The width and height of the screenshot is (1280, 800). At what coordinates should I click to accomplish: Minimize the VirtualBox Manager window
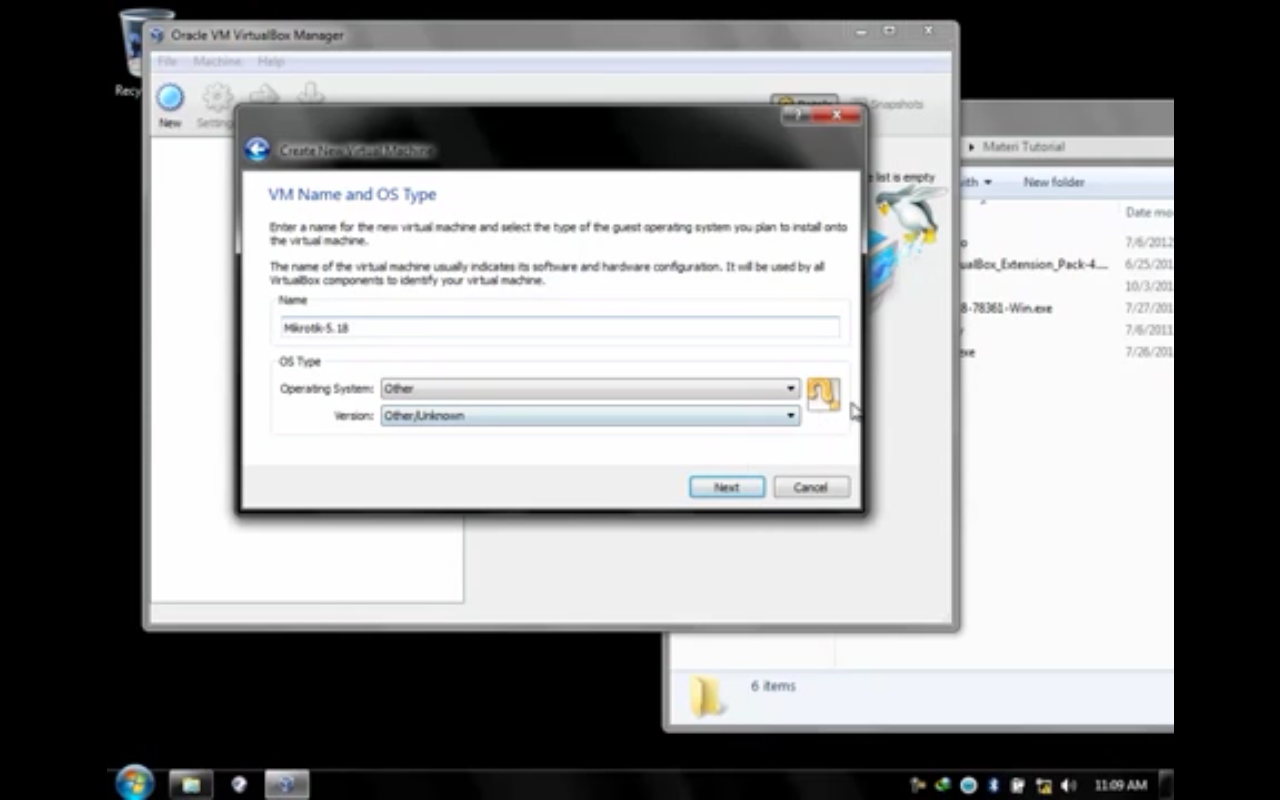pyautogui.click(x=862, y=32)
